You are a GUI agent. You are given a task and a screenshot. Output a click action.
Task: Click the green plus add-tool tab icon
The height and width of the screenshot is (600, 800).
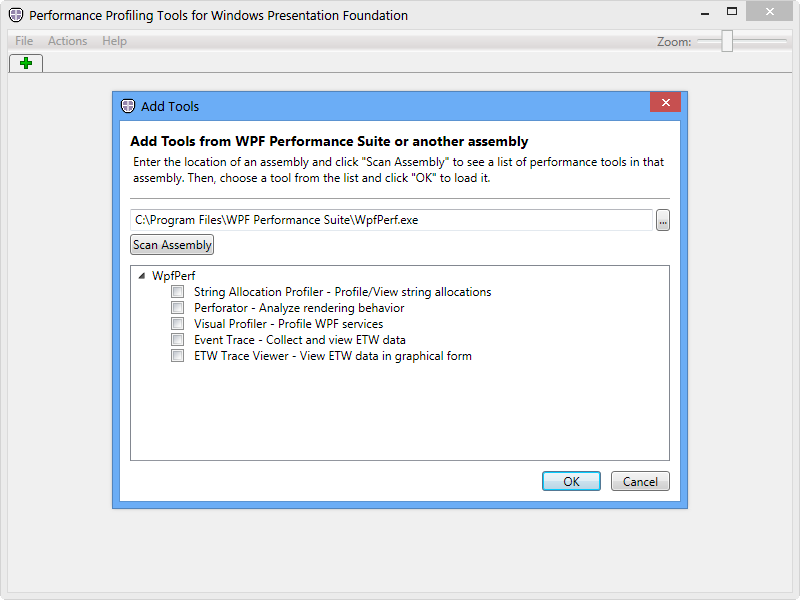(x=26, y=63)
